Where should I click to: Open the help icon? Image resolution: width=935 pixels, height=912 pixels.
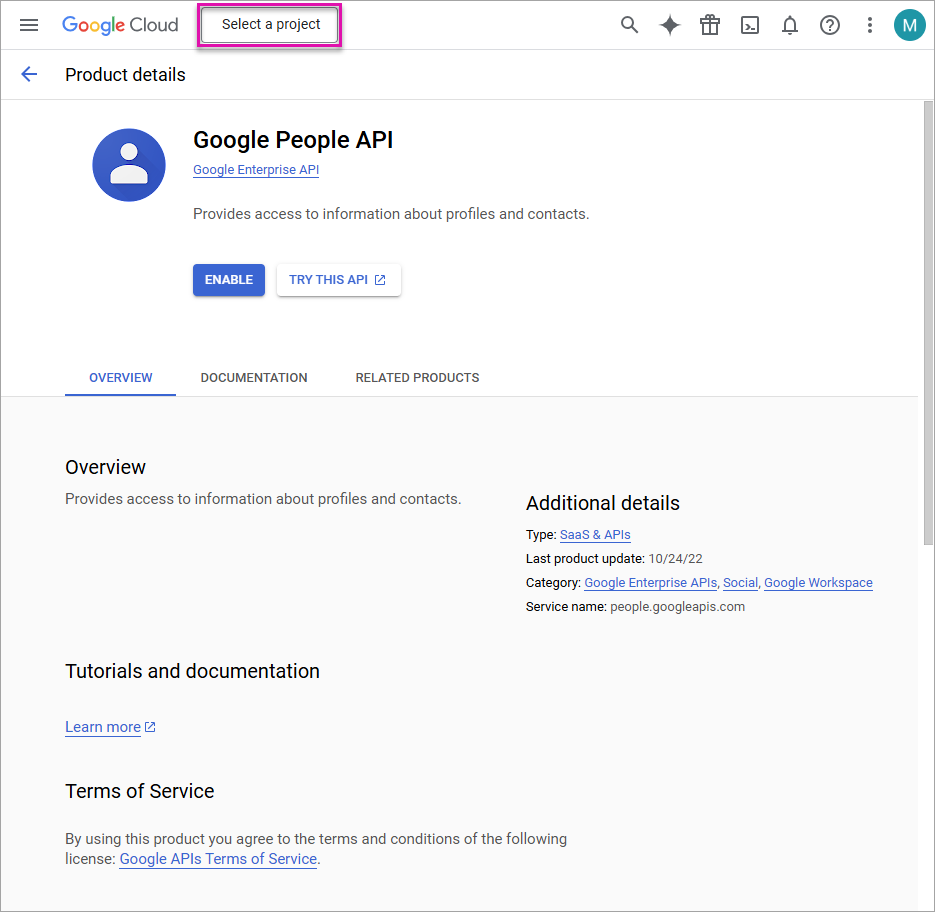pyautogui.click(x=829, y=25)
